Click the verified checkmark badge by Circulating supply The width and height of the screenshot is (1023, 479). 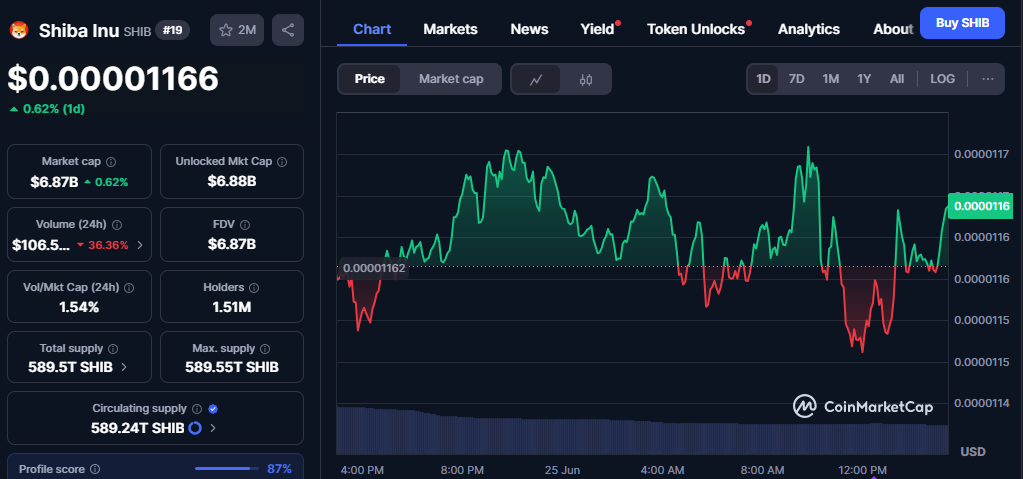coord(213,409)
